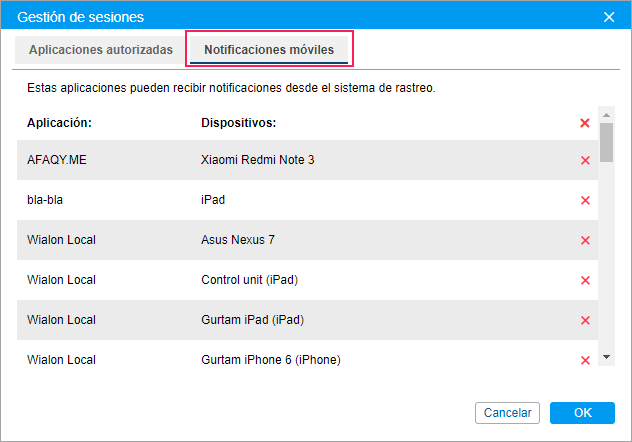Screen dimensions: 632x442
Task: Click the Asus Nexus 7 device name
Action: coord(237,240)
